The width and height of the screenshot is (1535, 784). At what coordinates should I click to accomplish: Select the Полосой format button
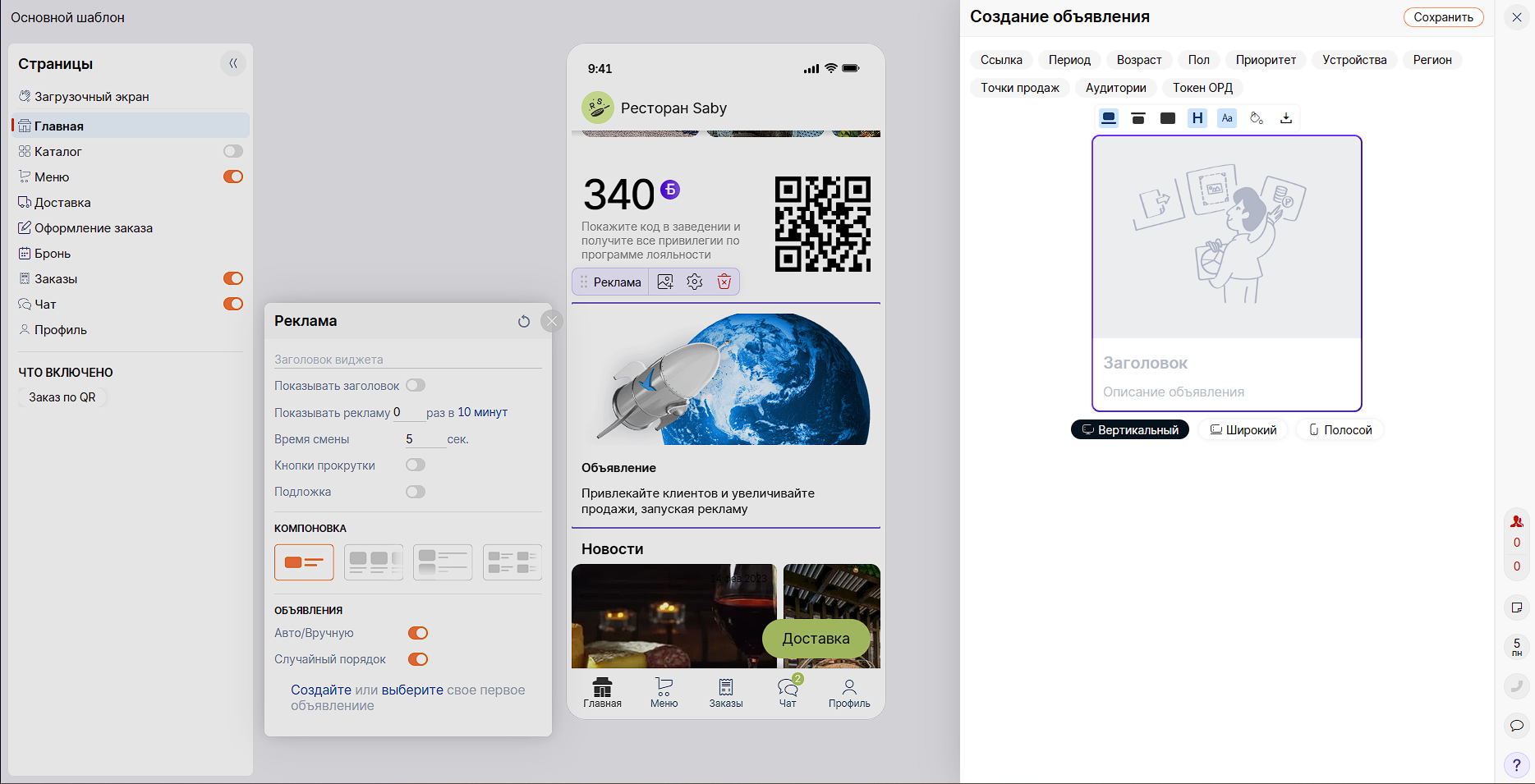point(1340,430)
